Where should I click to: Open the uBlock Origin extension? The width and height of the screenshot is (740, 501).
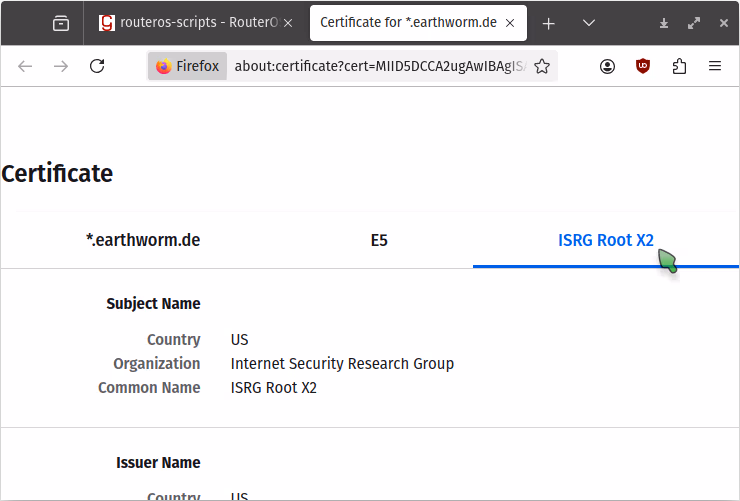(x=644, y=66)
